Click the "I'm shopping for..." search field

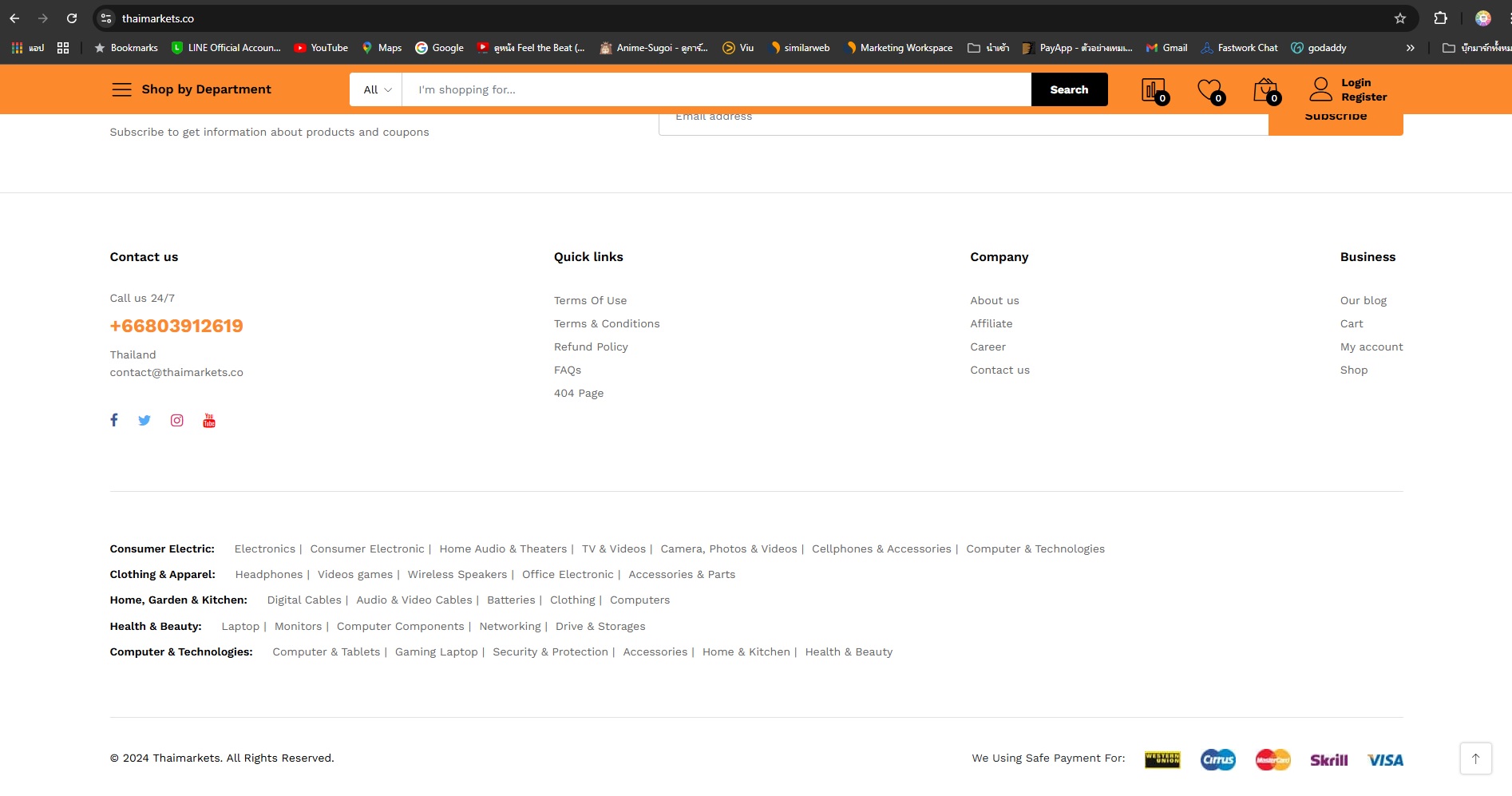[716, 89]
